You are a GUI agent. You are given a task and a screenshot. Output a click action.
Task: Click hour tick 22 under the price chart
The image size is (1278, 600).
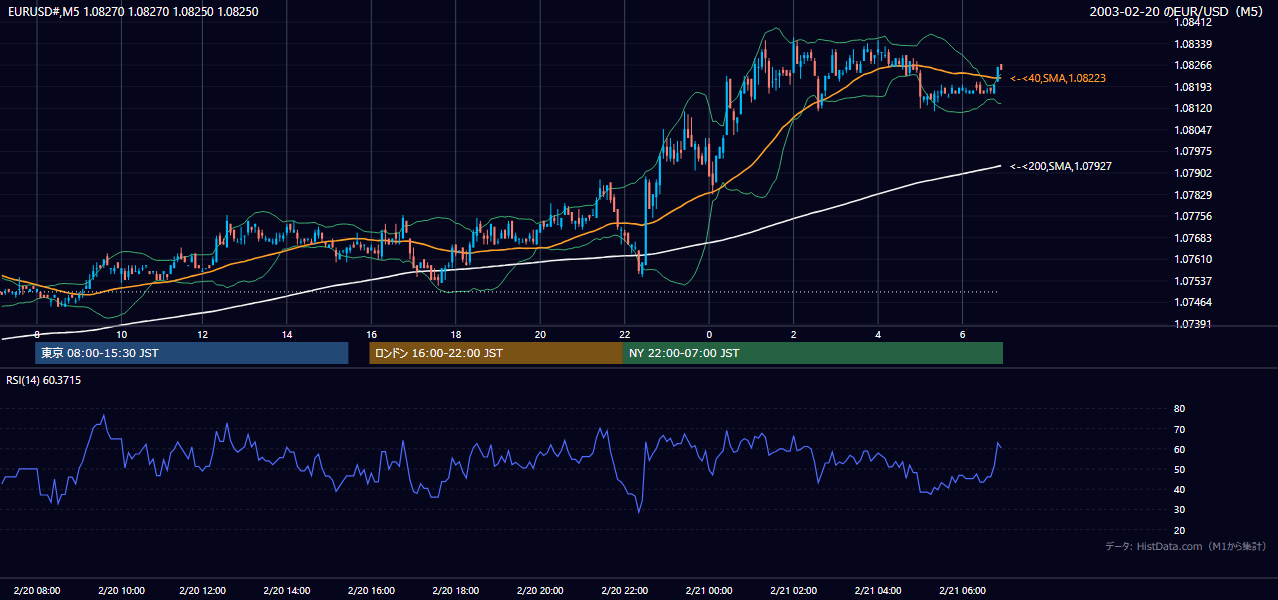point(624,334)
